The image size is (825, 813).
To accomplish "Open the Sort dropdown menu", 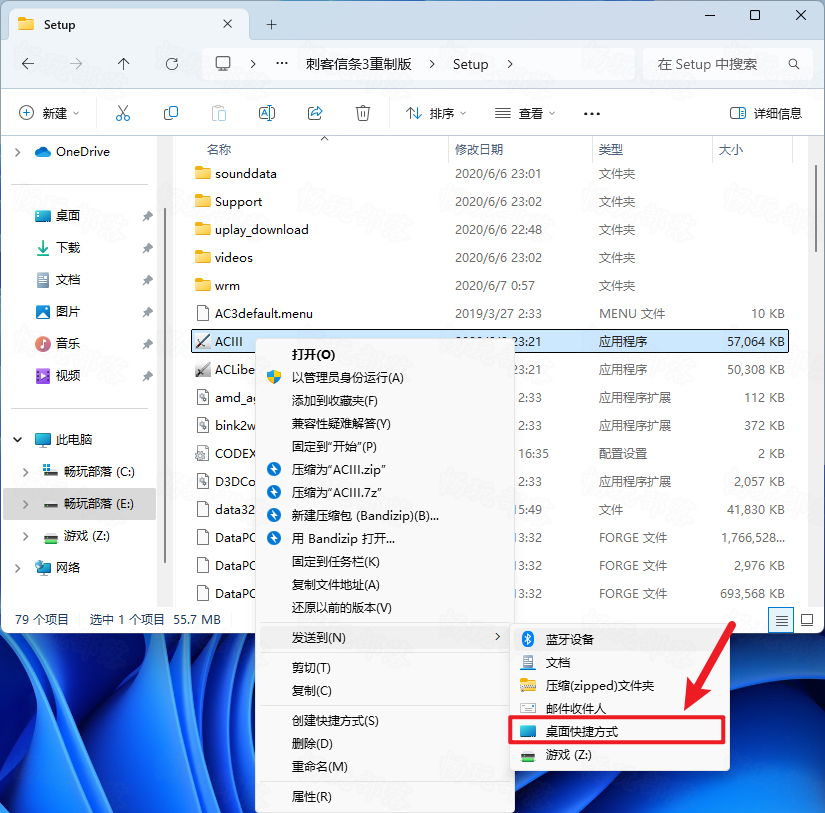I will tap(436, 114).
